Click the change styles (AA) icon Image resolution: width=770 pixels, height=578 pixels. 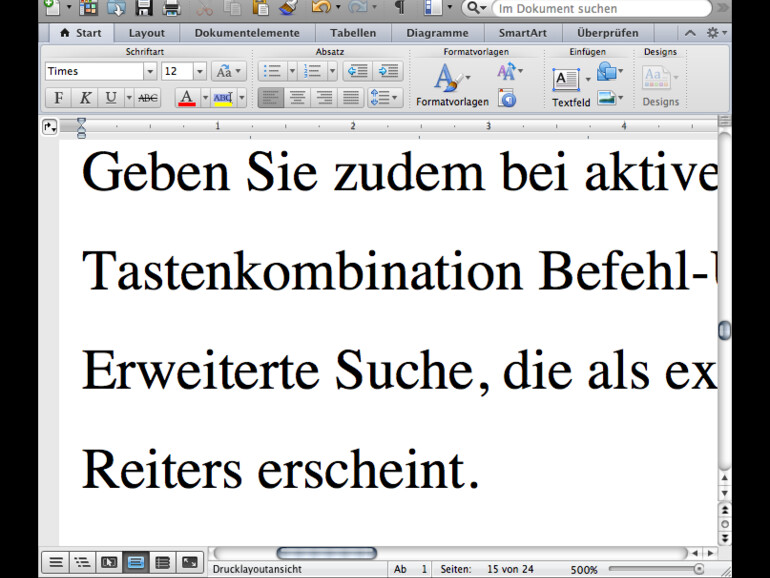(509, 72)
